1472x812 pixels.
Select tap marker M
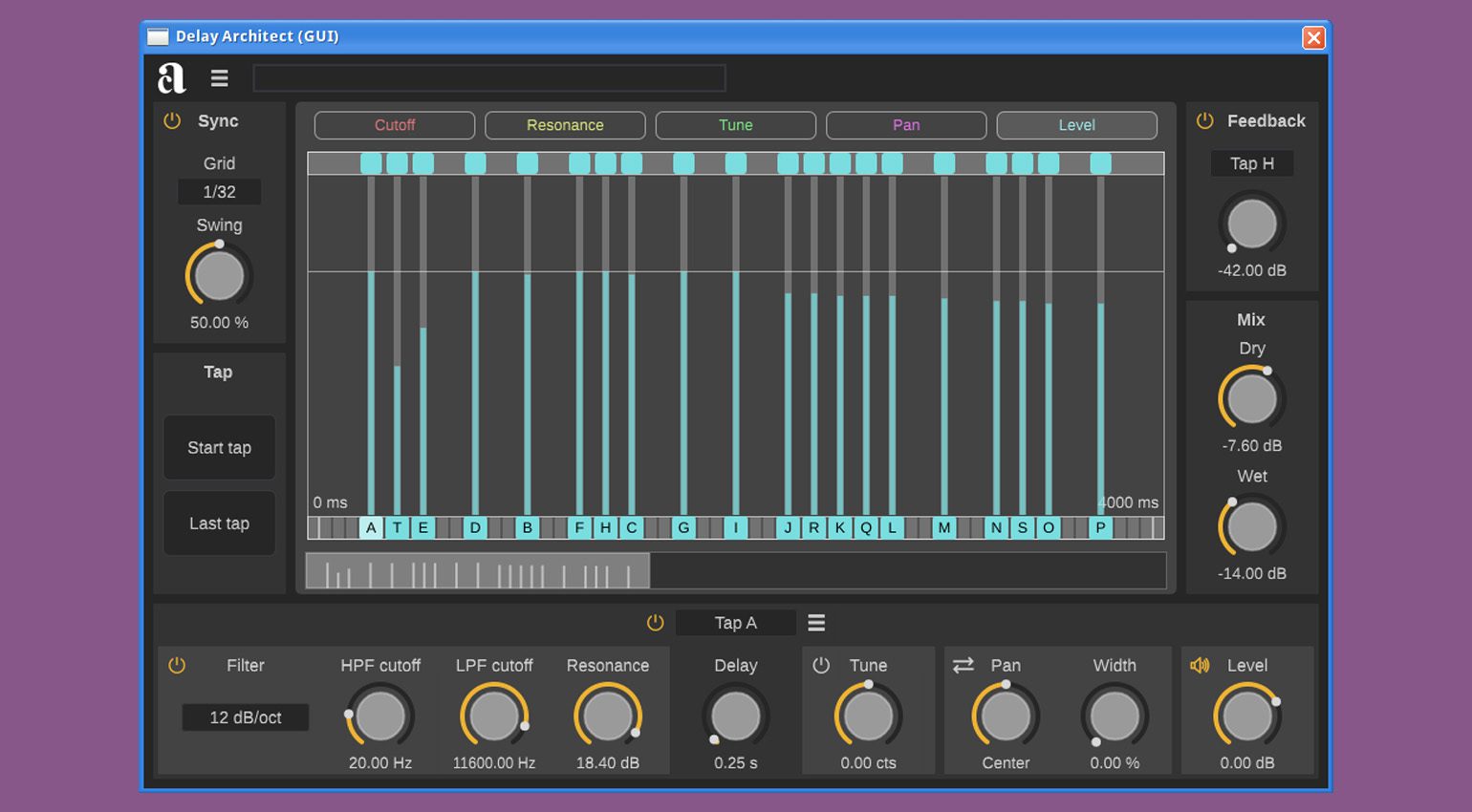(944, 527)
